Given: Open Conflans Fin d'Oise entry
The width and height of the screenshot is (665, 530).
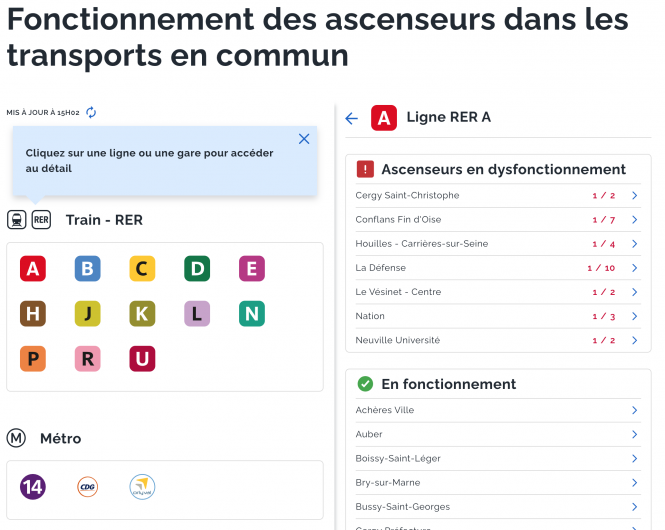Looking at the screenshot, I should (498, 220).
